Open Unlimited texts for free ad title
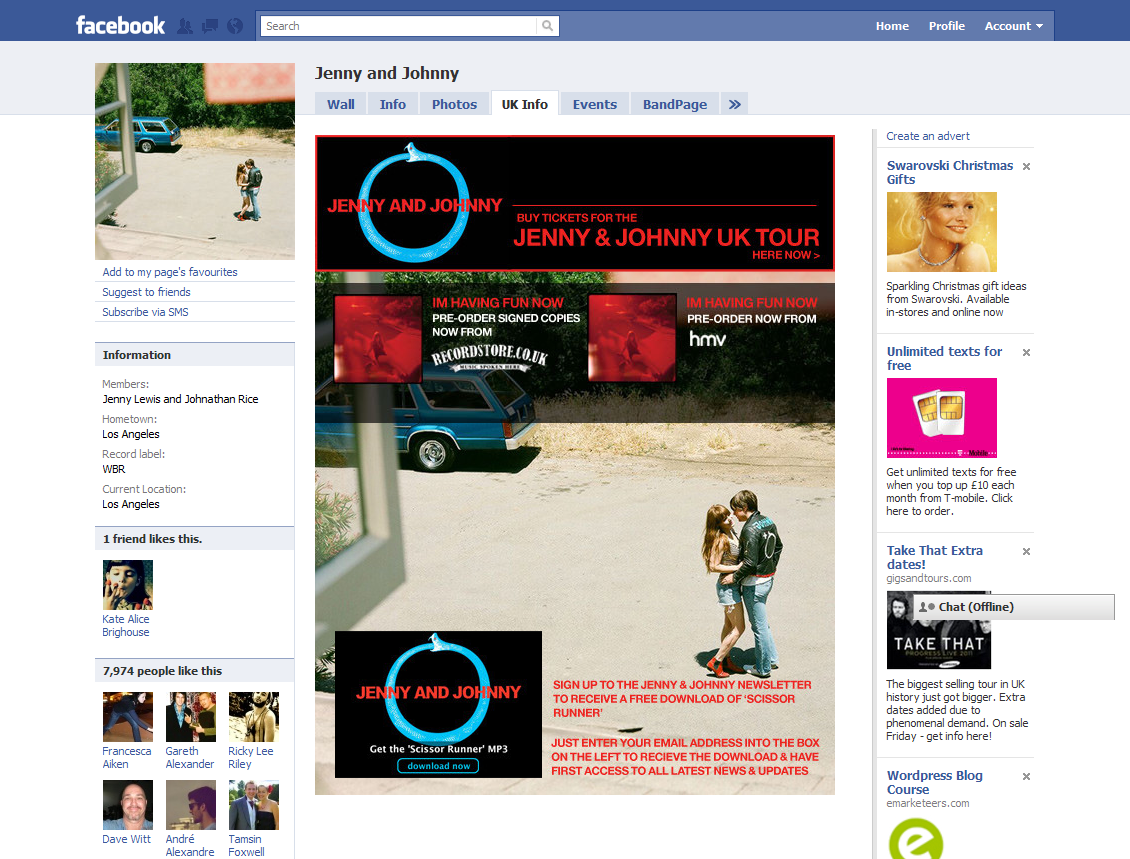This screenshot has height=859, width=1130. (944, 358)
